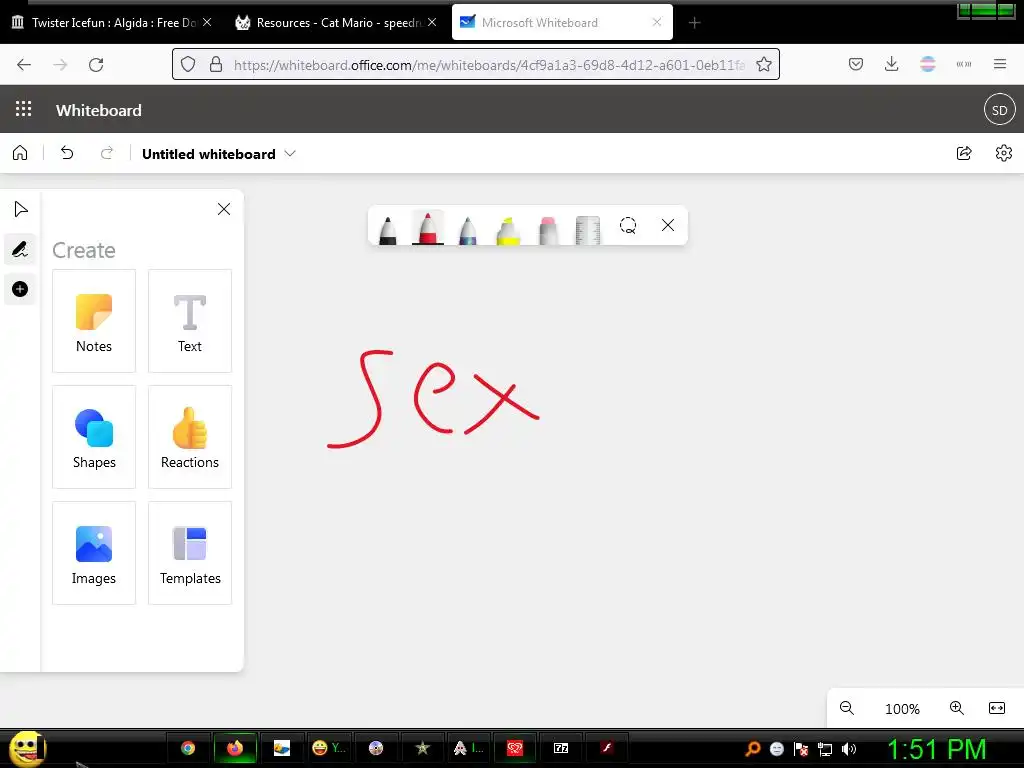
Task: Open Flash app in taskbar
Action: coord(607,748)
